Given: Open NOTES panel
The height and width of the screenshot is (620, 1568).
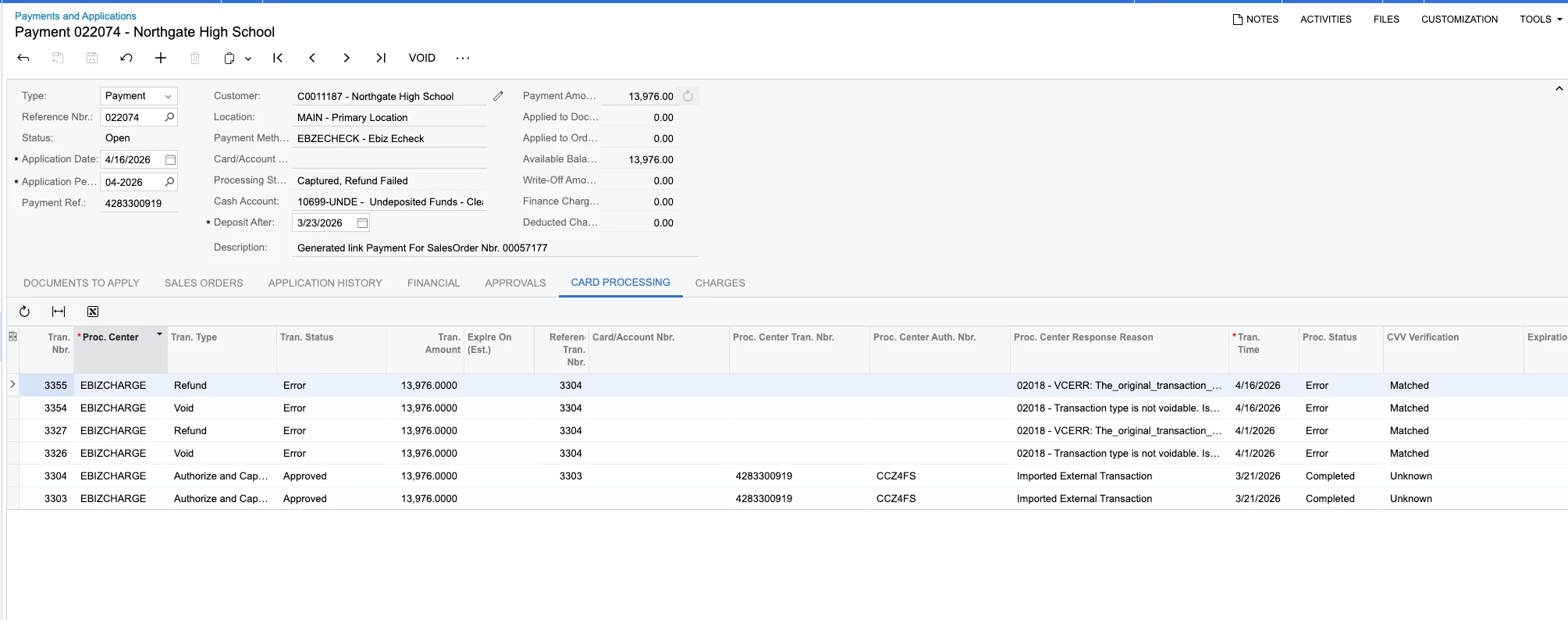Looking at the screenshot, I should (1256, 20).
